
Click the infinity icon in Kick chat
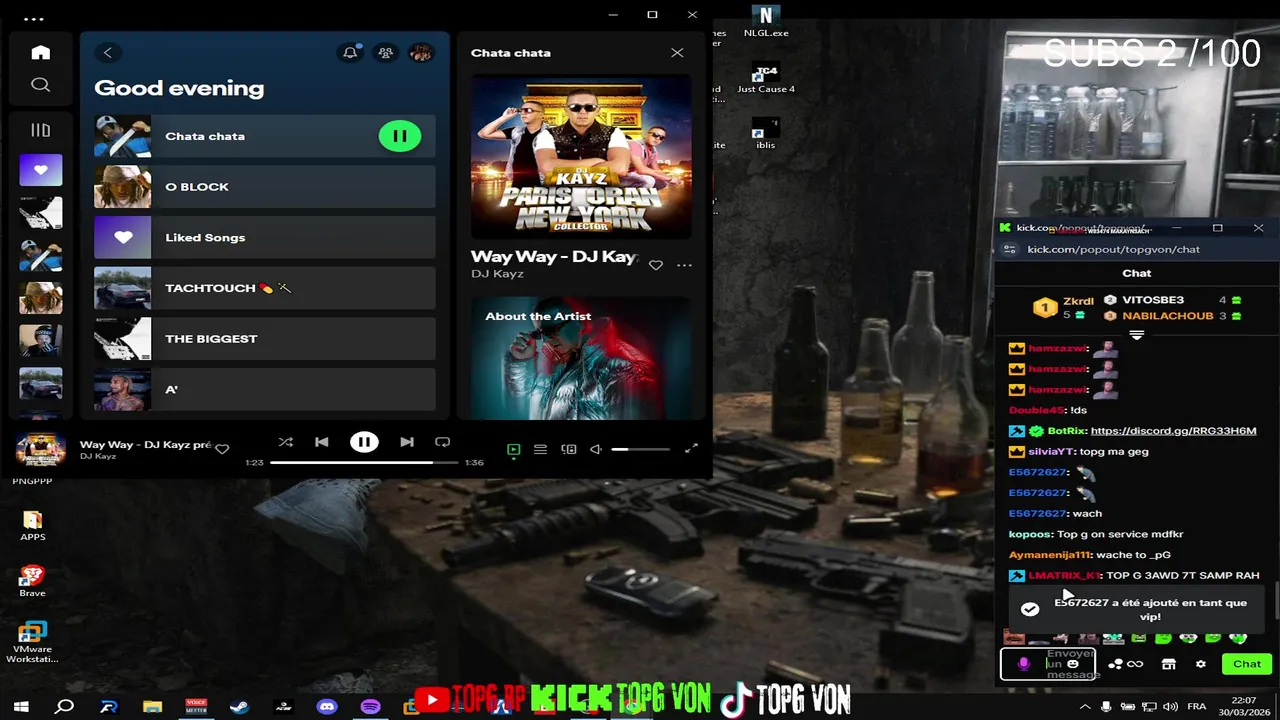[x=1135, y=664]
